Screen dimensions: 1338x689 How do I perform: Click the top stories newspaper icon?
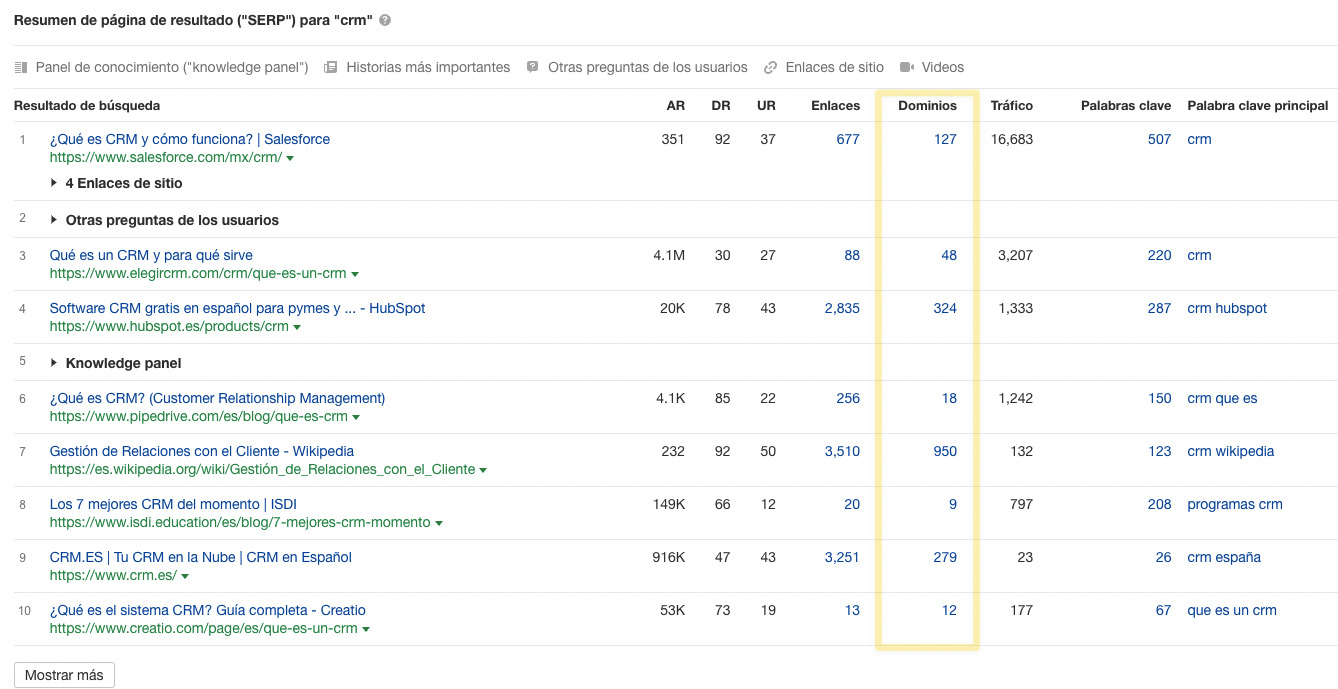click(x=331, y=68)
